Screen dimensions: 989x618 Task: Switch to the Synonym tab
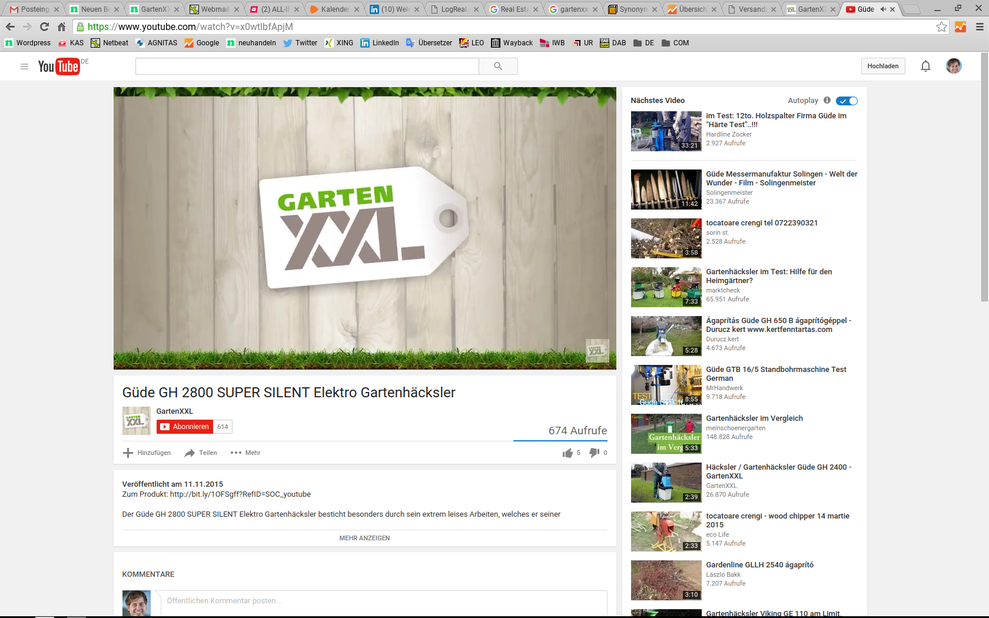[632, 9]
